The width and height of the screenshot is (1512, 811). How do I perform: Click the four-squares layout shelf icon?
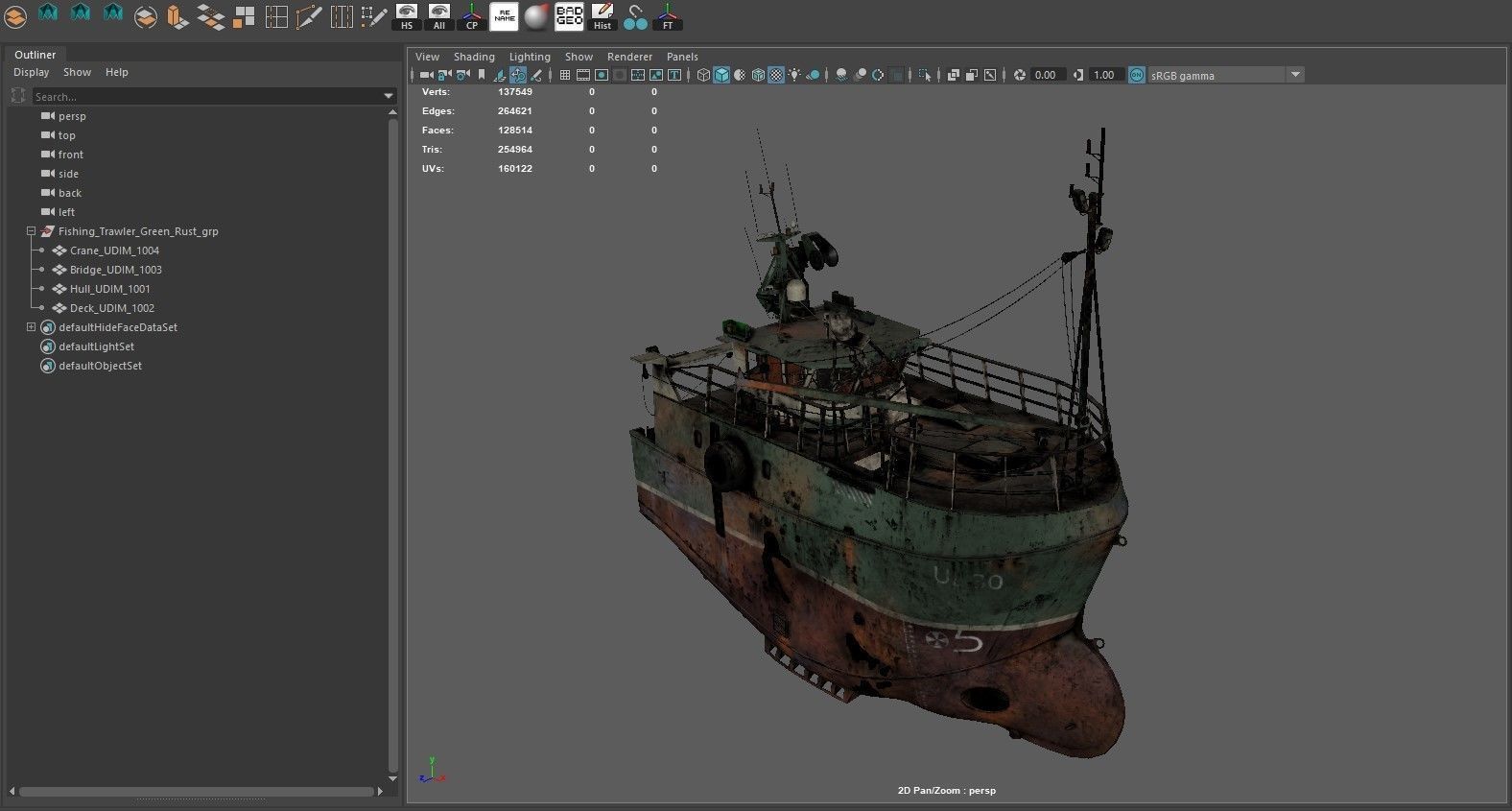pyautogui.click(x=245, y=16)
